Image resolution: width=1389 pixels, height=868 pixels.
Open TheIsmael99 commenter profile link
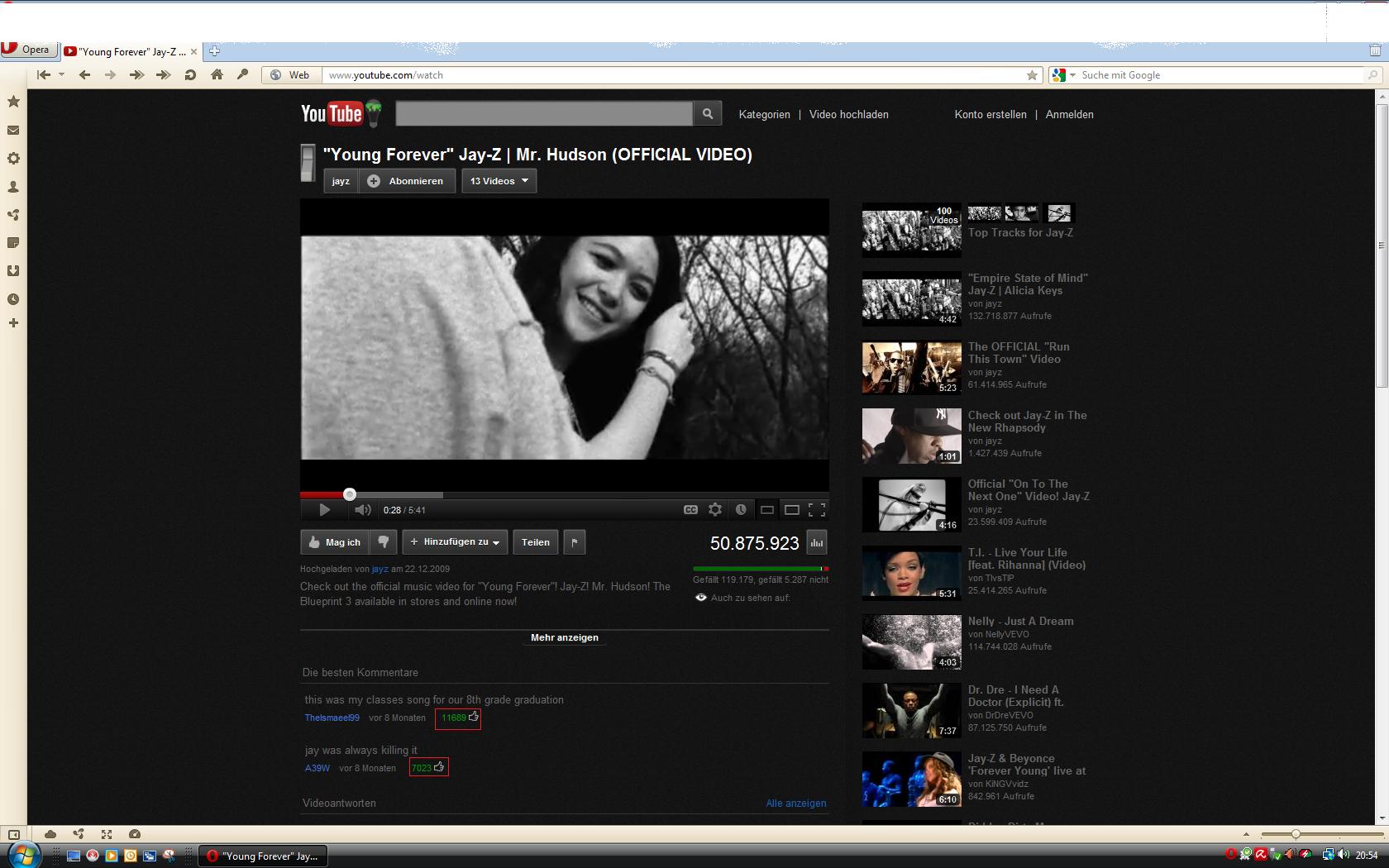[x=332, y=718]
